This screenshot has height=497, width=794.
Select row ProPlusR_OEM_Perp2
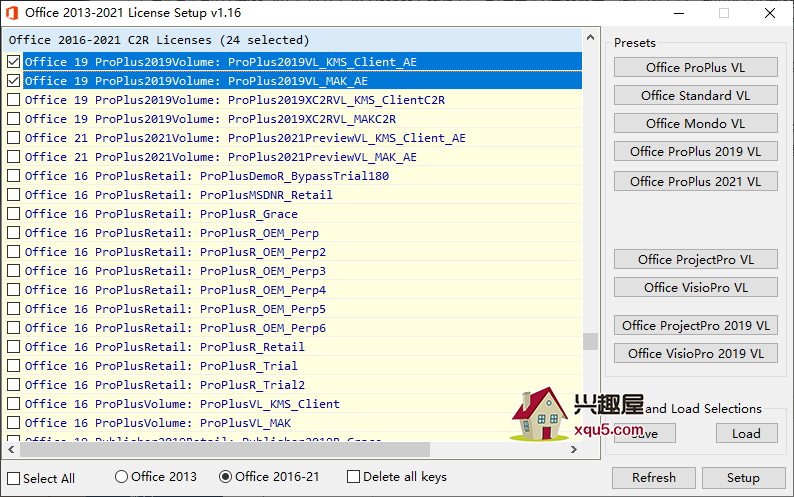(293, 252)
